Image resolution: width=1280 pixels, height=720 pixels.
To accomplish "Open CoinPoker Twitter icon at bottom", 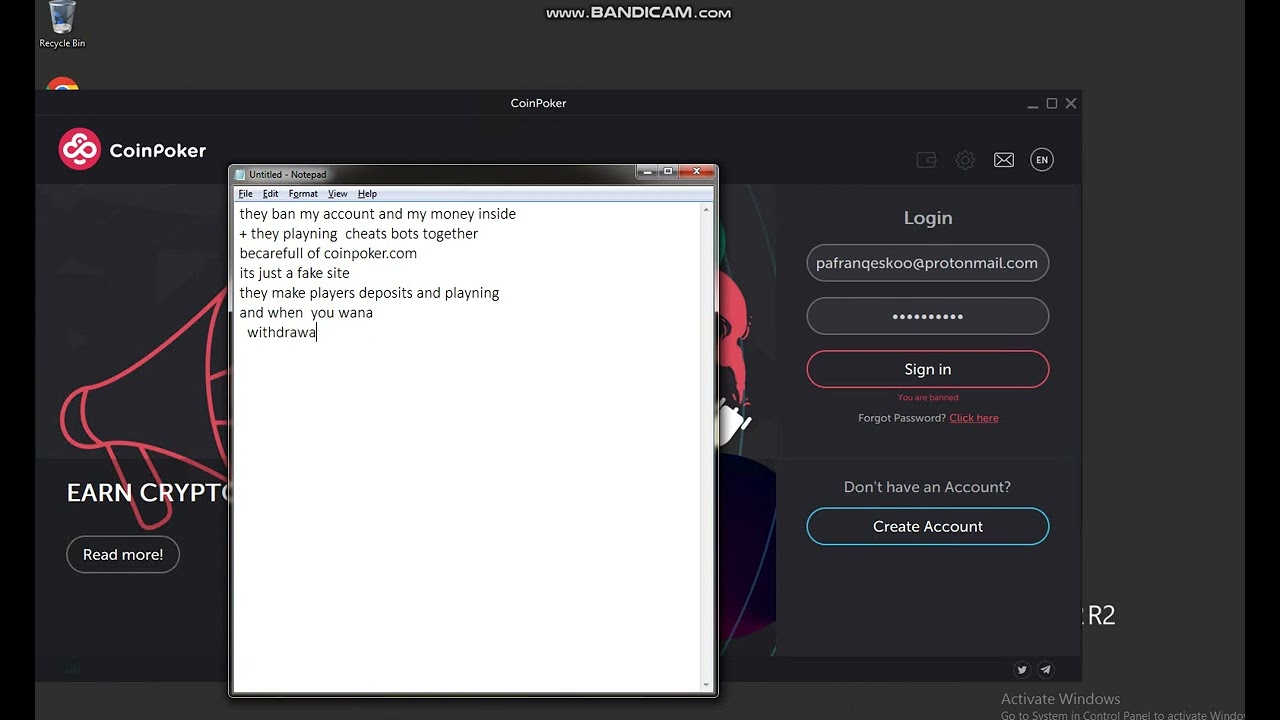I will 1021,670.
